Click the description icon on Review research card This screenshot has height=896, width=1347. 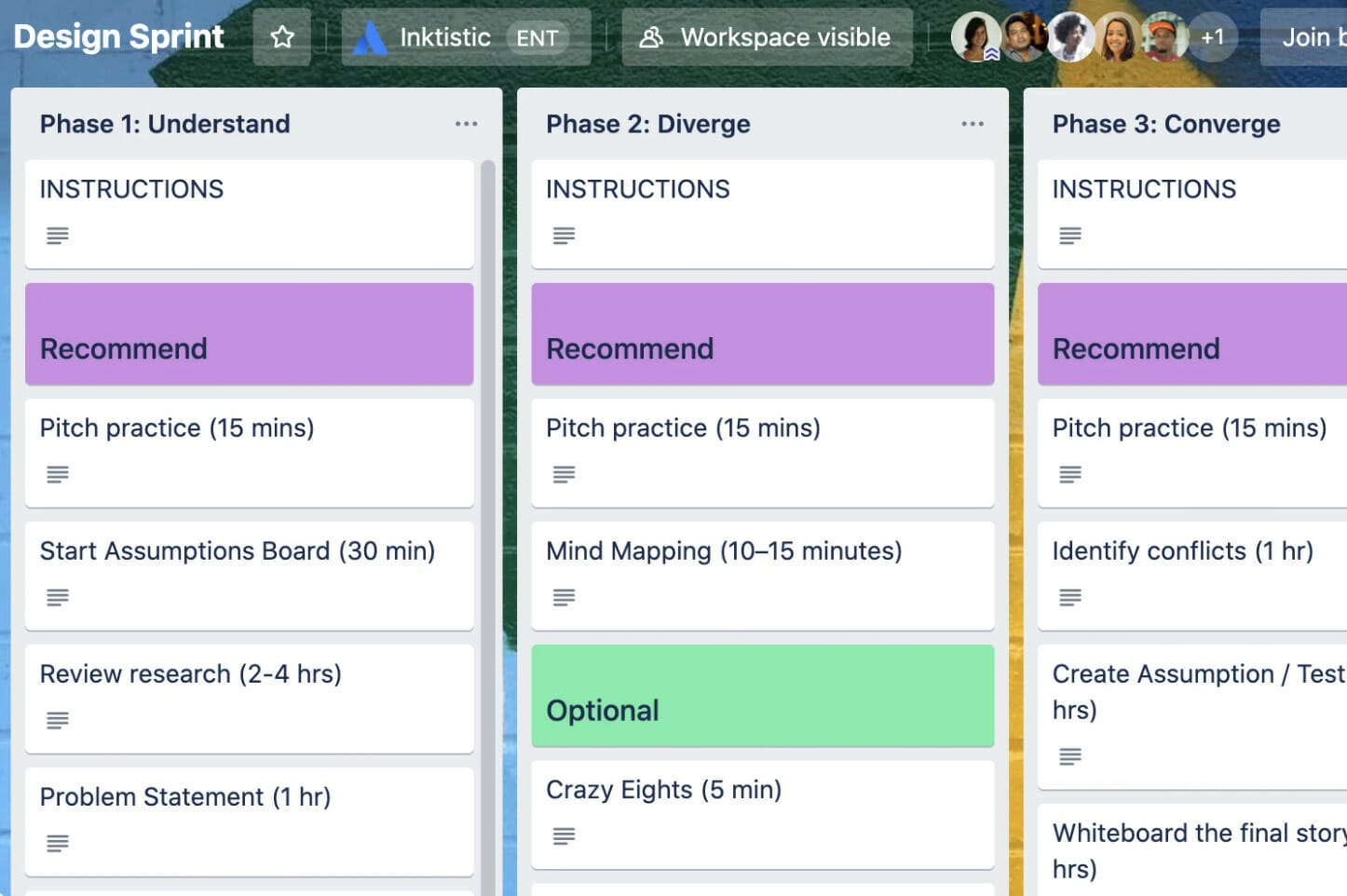tap(57, 720)
